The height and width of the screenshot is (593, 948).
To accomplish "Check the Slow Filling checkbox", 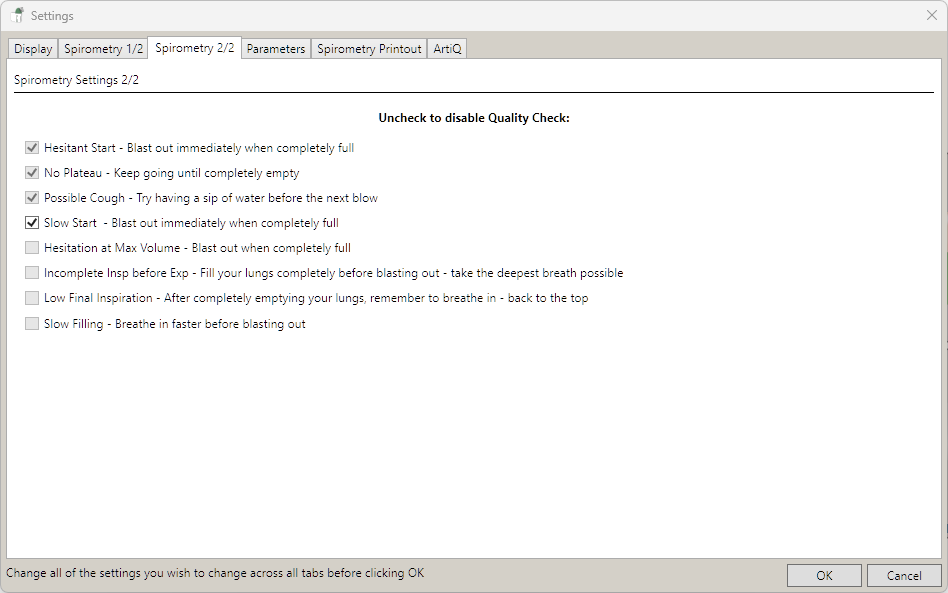I will click(32, 324).
